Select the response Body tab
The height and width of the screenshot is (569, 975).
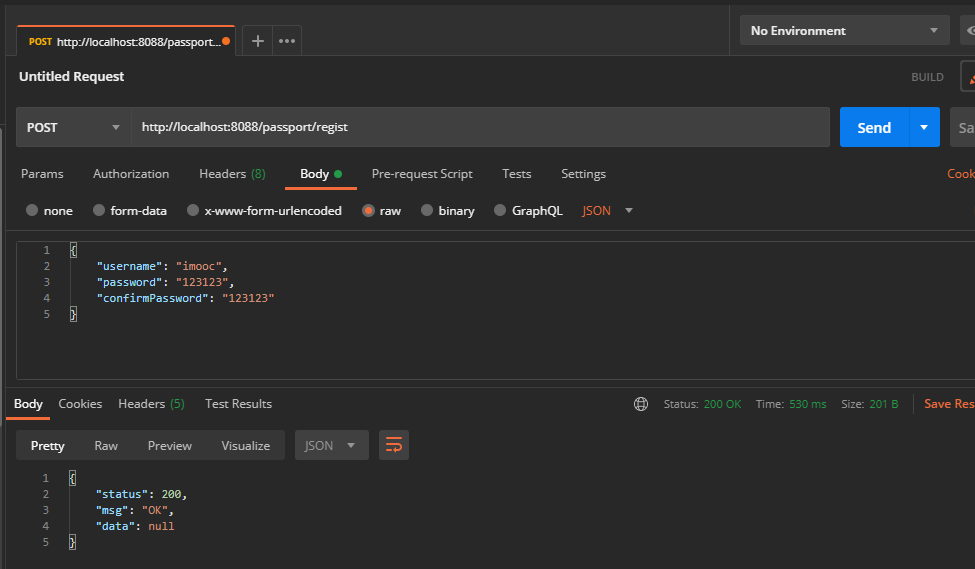pyautogui.click(x=29, y=404)
